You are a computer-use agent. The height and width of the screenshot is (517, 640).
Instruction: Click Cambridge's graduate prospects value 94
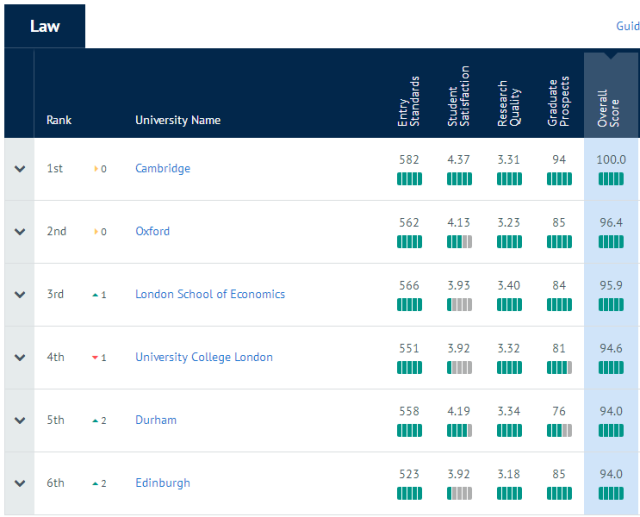(559, 160)
